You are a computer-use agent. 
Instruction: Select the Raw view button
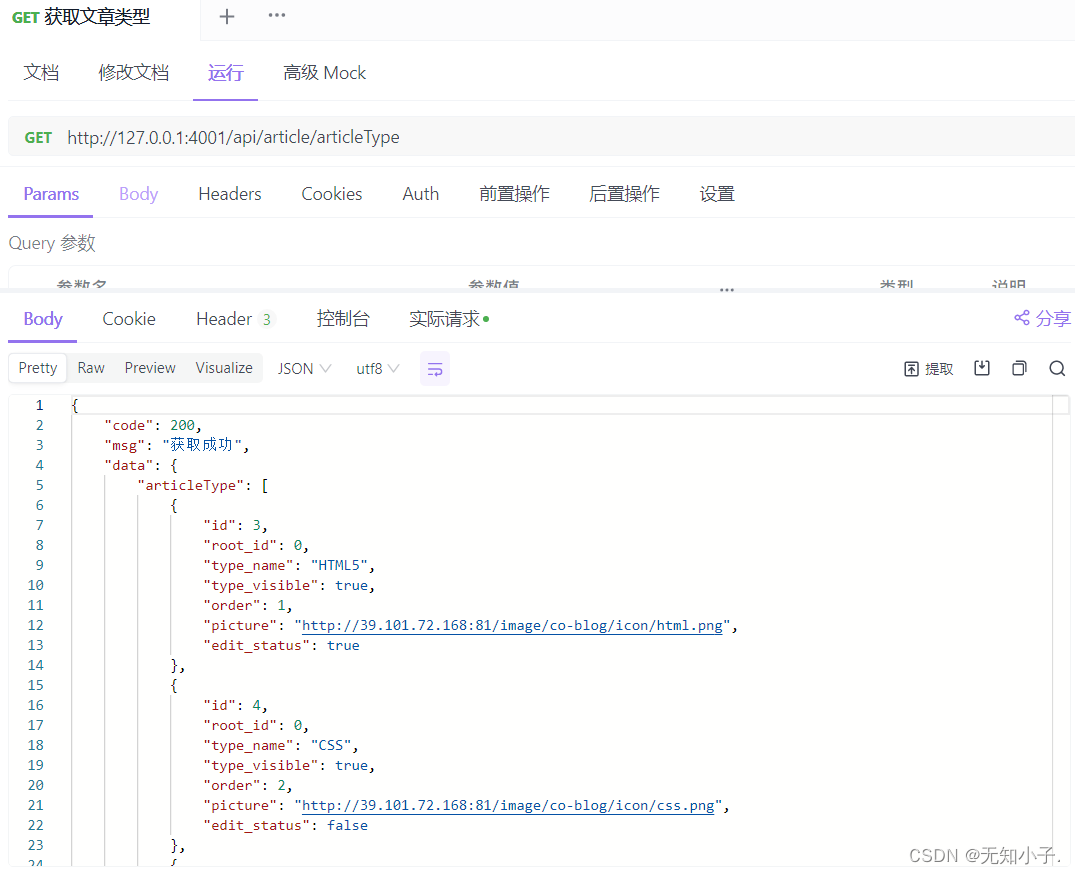(91, 368)
